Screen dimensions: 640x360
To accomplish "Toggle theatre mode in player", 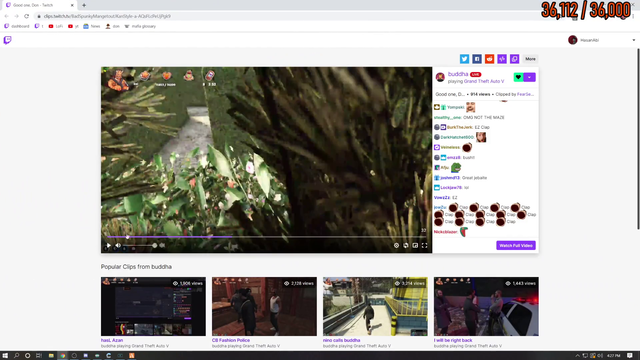I will (415, 245).
